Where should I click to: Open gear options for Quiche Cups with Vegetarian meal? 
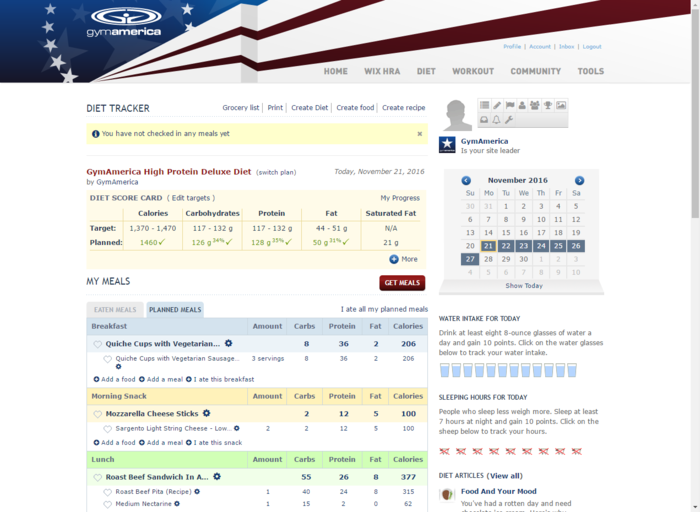(229, 343)
